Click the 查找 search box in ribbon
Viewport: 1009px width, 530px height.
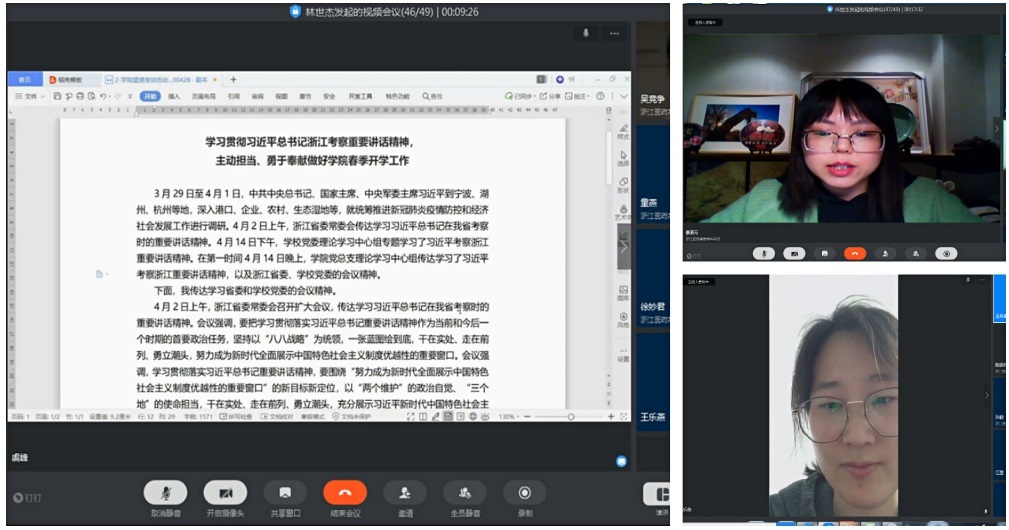(x=432, y=96)
